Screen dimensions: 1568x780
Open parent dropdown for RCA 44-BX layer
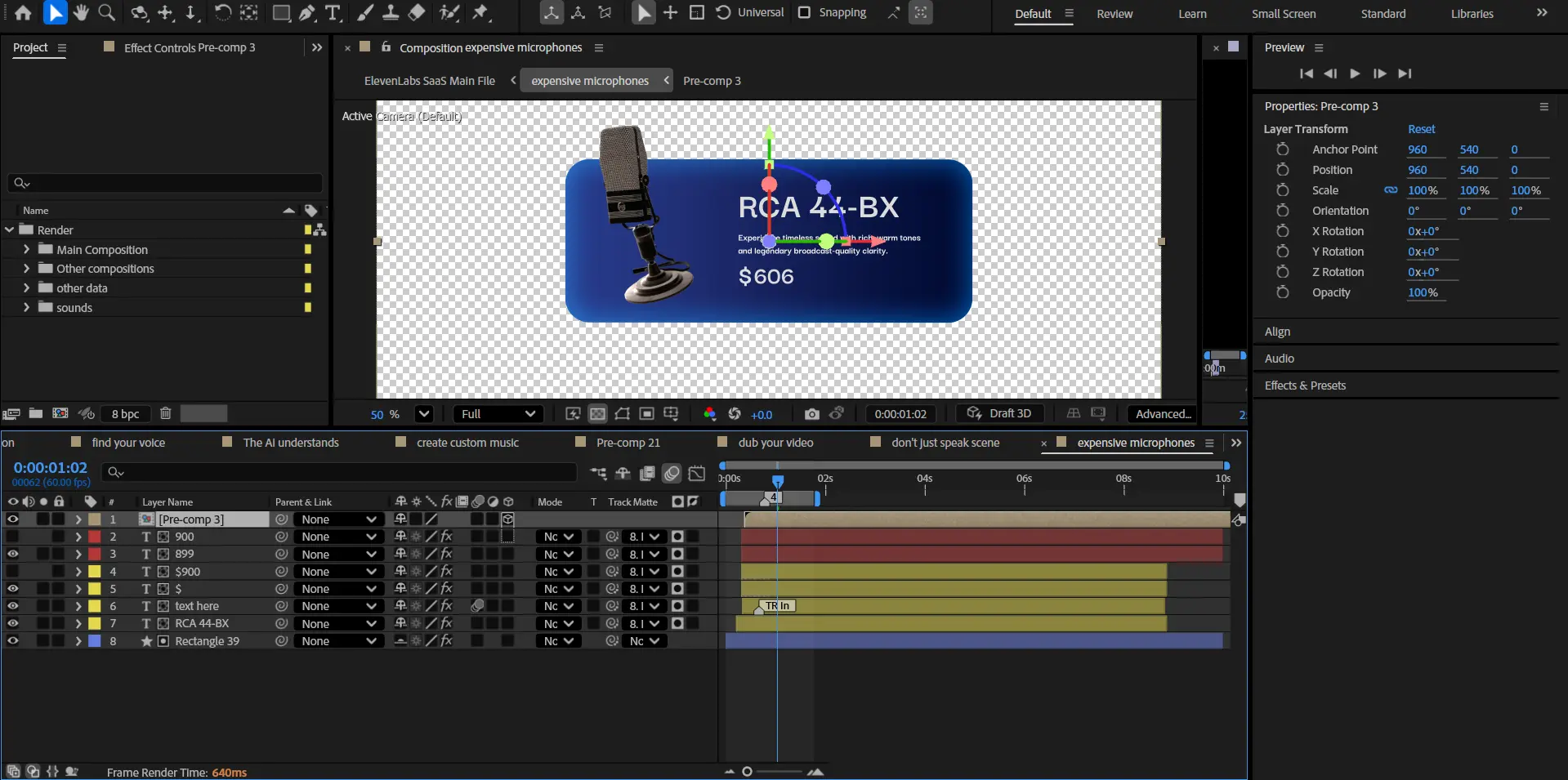[338, 624]
